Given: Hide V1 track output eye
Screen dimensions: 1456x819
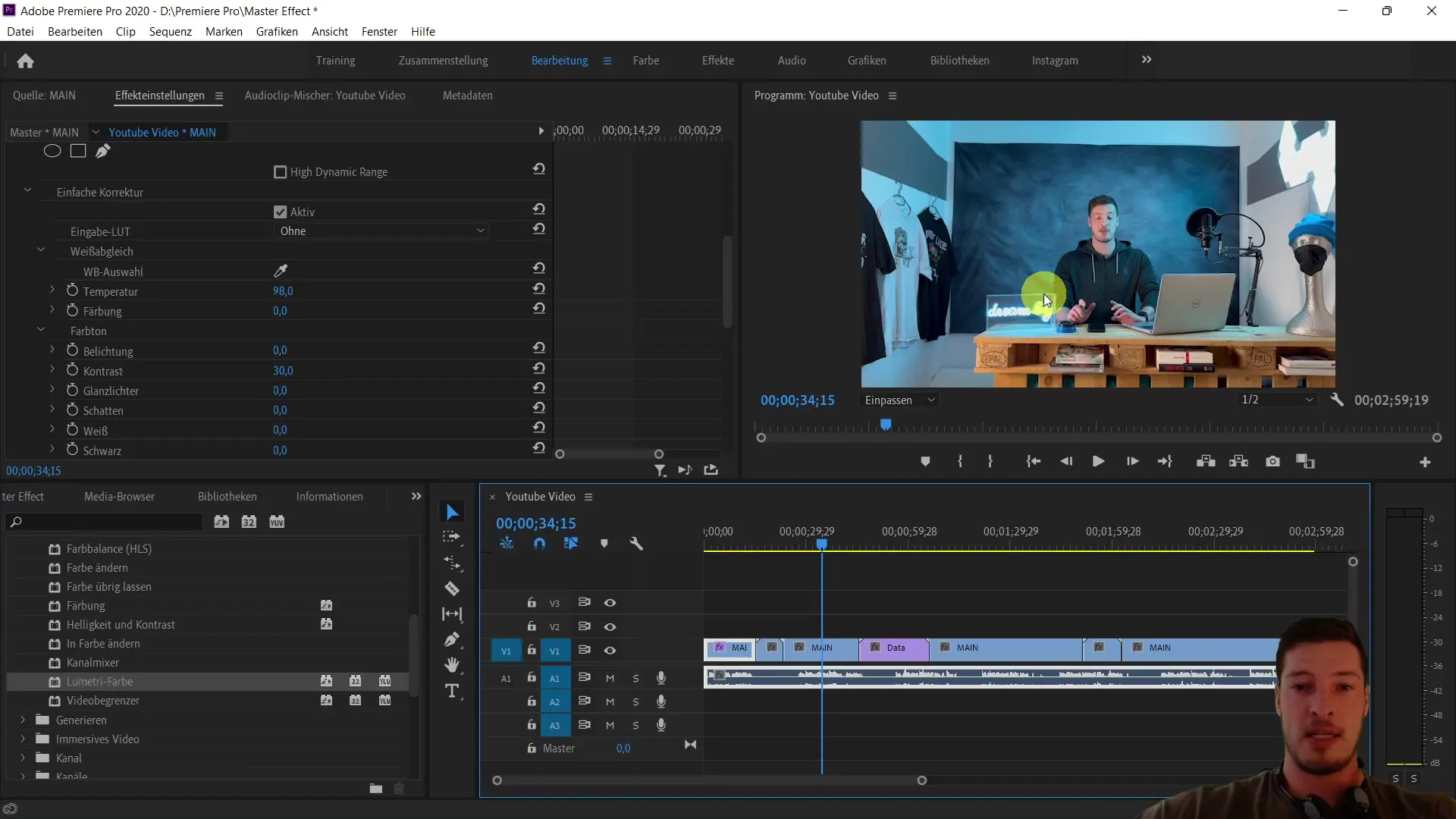Looking at the screenshot, I should [x=610, y=651].
